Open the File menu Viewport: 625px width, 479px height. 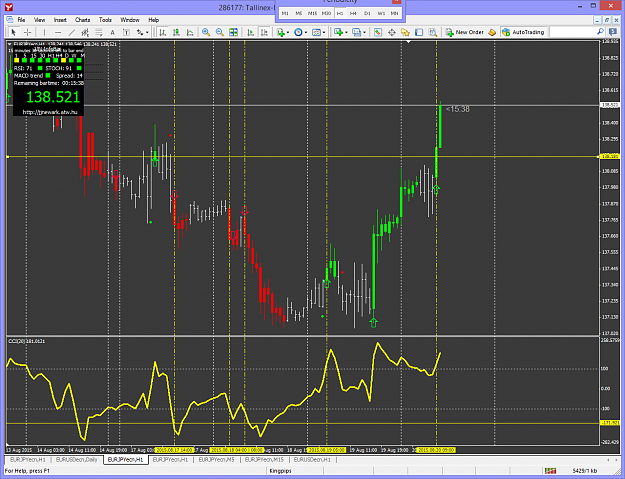[x=22, y=20]
